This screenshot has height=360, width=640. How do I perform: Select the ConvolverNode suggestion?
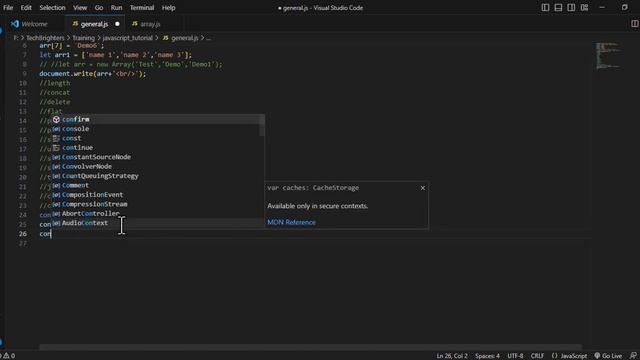(x=158, y=166)
